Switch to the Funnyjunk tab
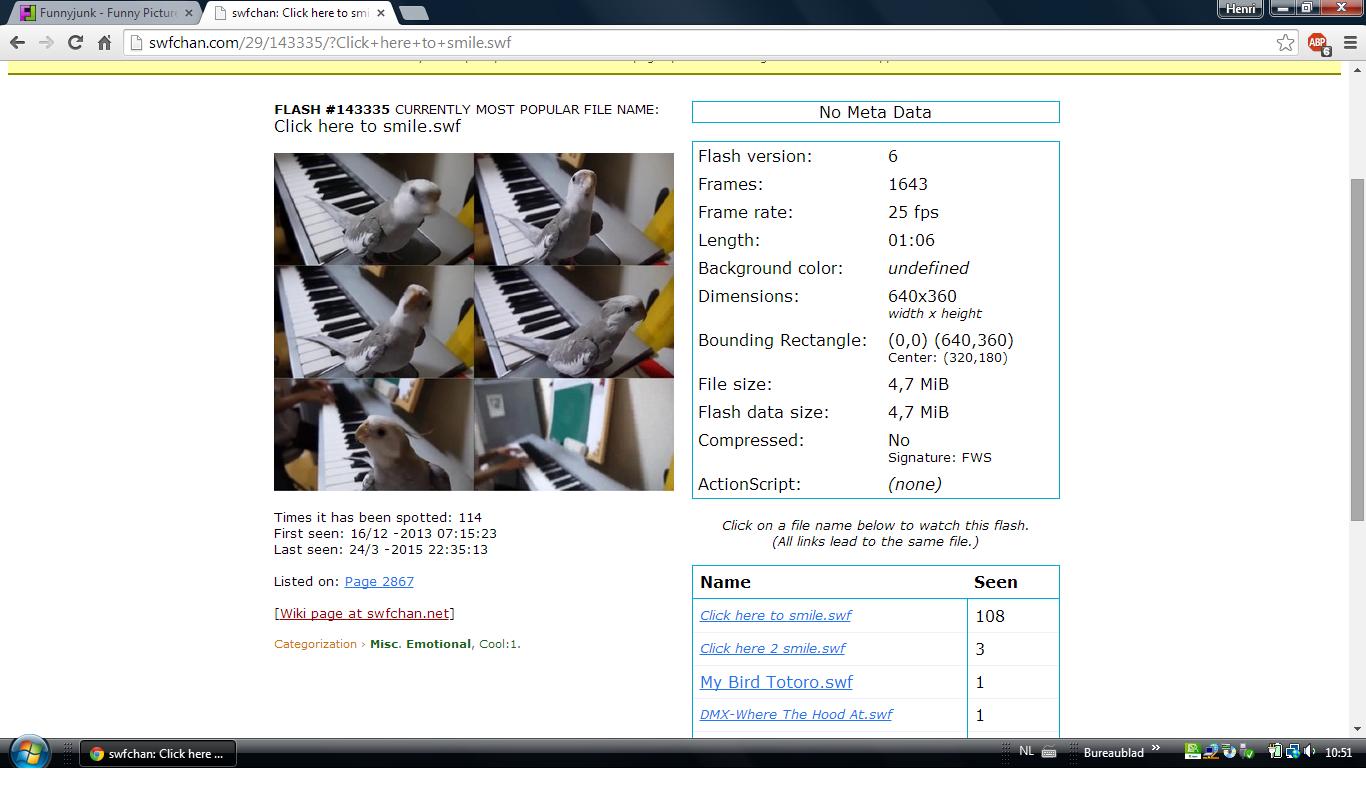Image resolution: width=1366 pixels, height=803 pixels. (x=106, y=13)
